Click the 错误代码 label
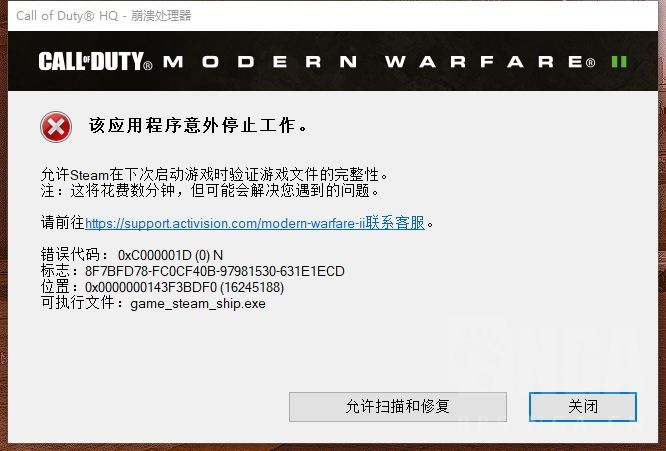Image resolution: width=666 pixels, height=451 pixels. tap(70, 255)
